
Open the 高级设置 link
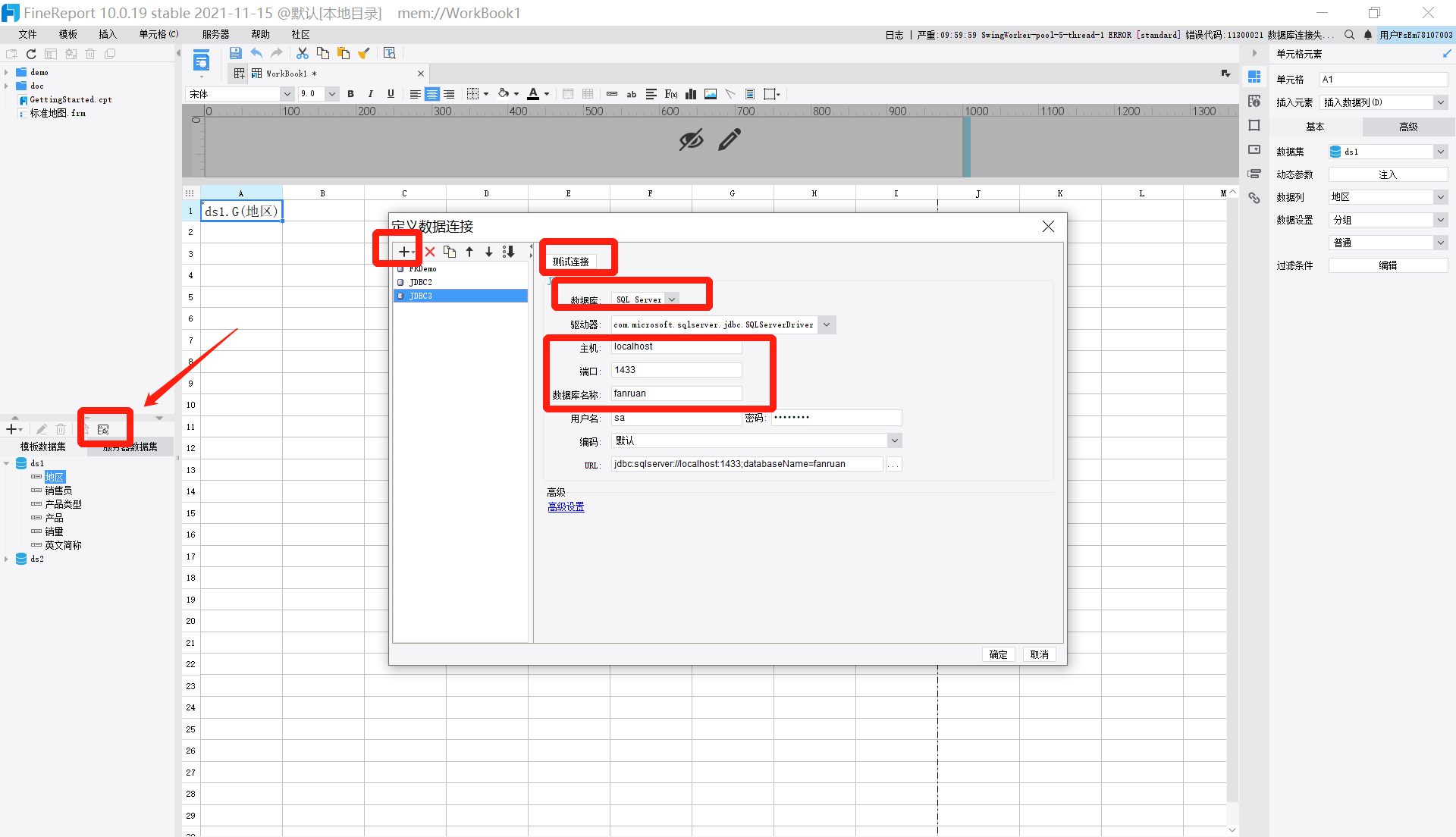click(x=566, y=506)
